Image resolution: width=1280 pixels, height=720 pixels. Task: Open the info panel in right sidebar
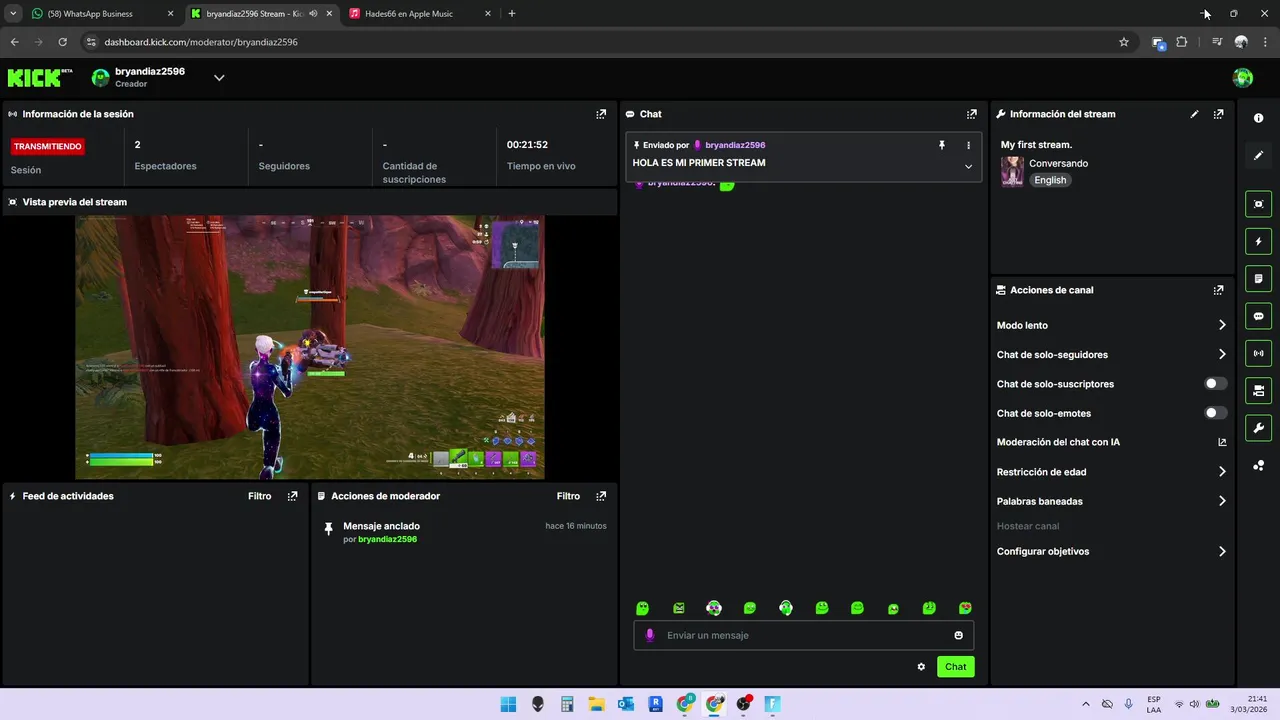[x=1258, y=118]
